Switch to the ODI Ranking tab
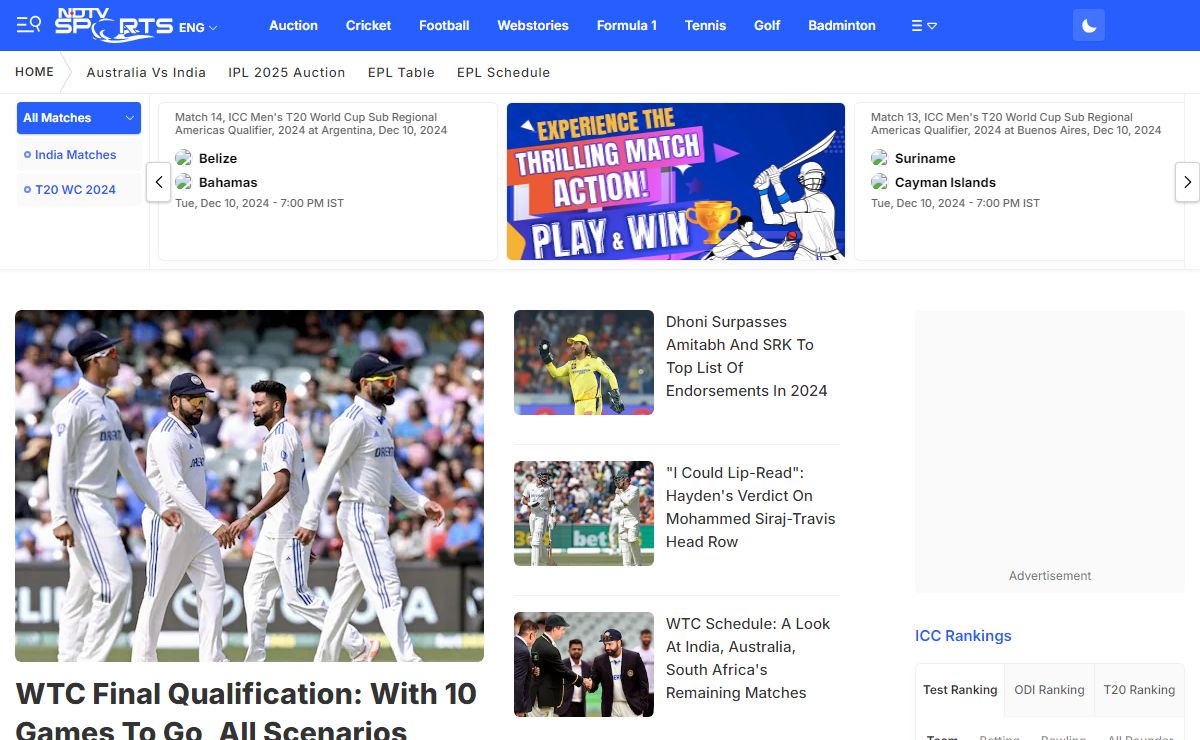This screenshot has width=1200, height=740. tap(1048, 690)
